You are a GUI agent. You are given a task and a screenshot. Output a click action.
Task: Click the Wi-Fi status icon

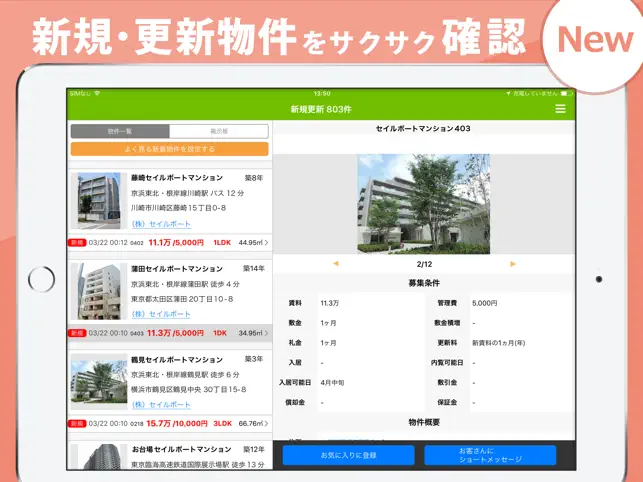pos(97,94)
